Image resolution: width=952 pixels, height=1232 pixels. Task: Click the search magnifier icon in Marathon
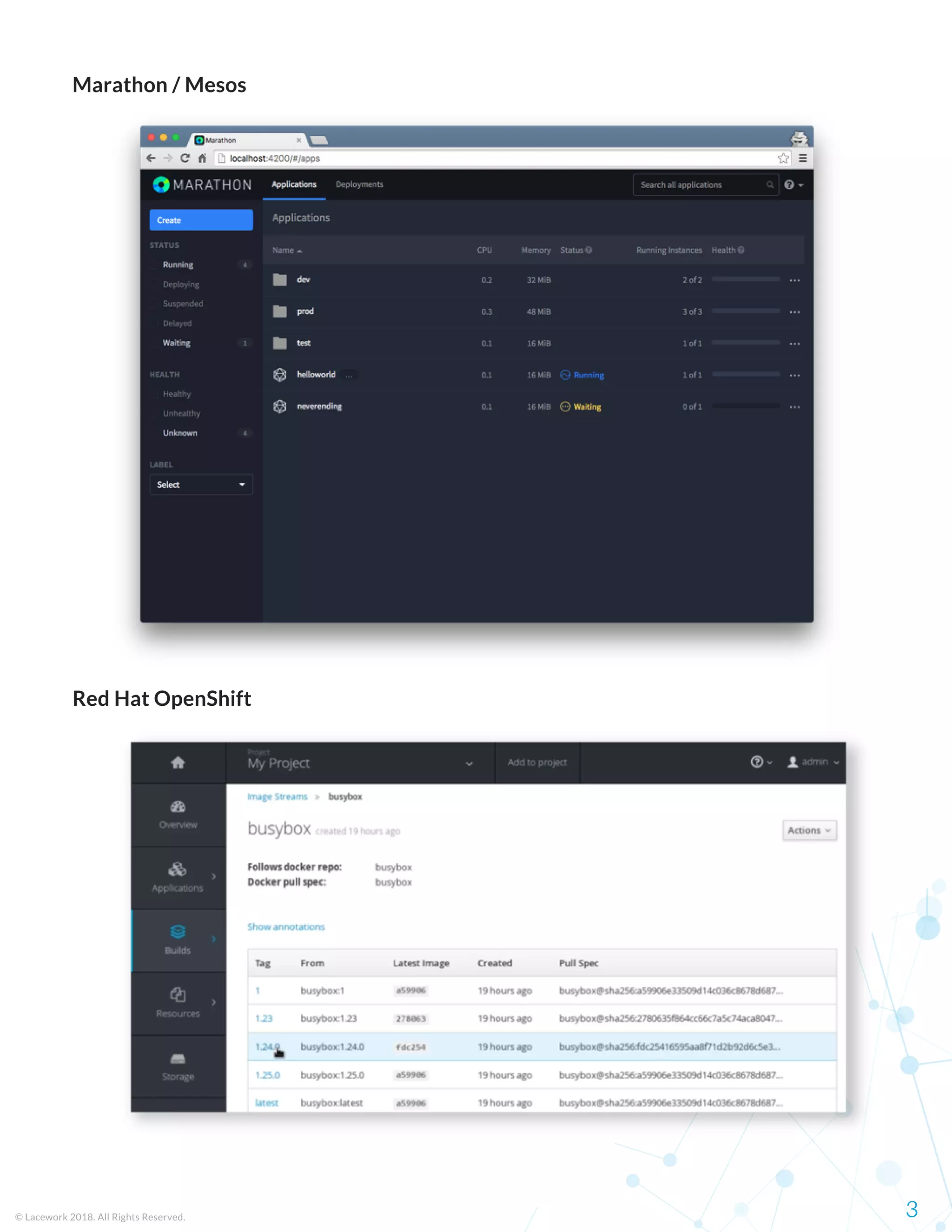coord(770,185)
